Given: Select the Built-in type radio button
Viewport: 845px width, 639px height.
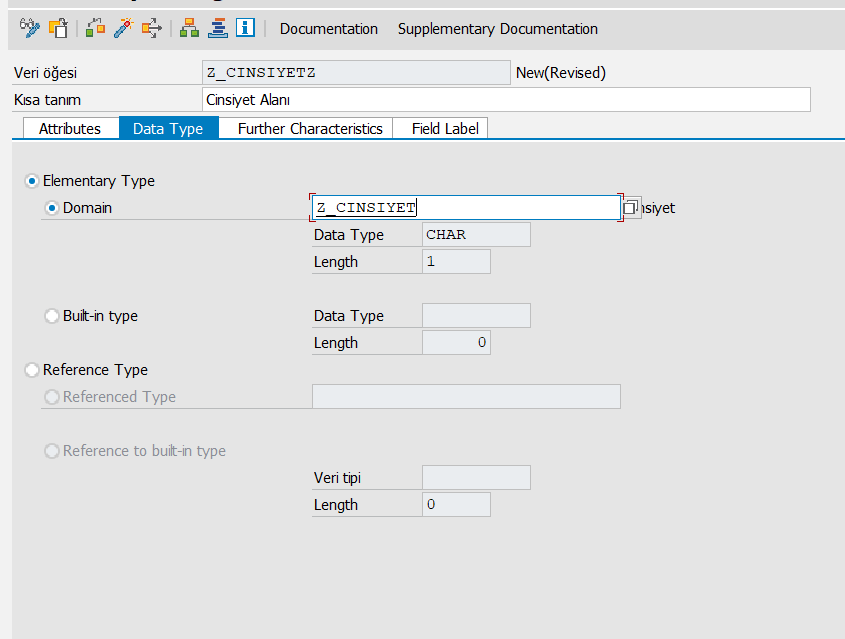Looking at the screenshot, I should point(52,316).
